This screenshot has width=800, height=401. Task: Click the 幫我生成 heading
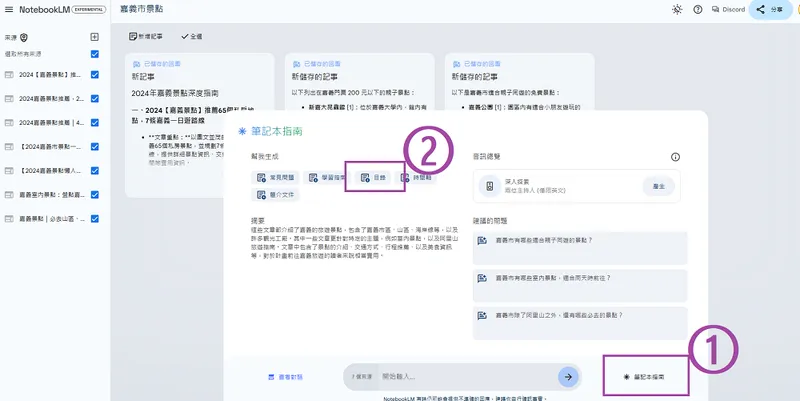click(265, 157)
